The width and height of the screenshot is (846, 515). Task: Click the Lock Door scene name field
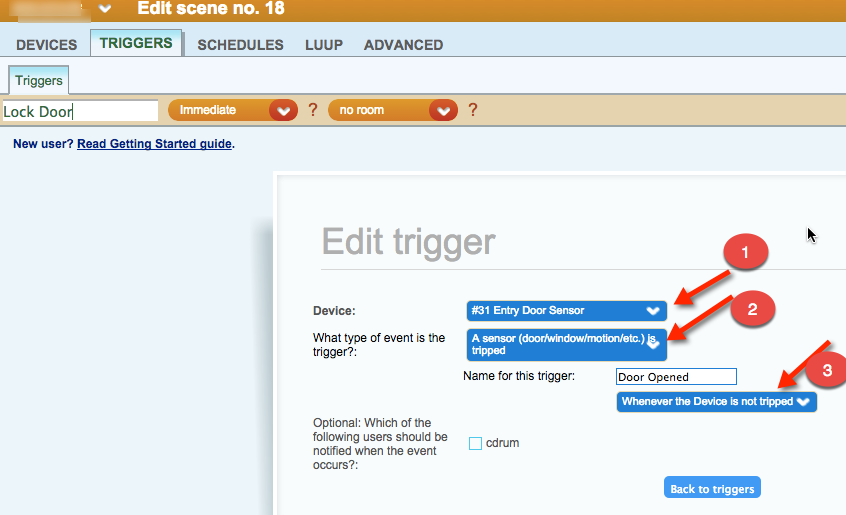coord(80,111)
